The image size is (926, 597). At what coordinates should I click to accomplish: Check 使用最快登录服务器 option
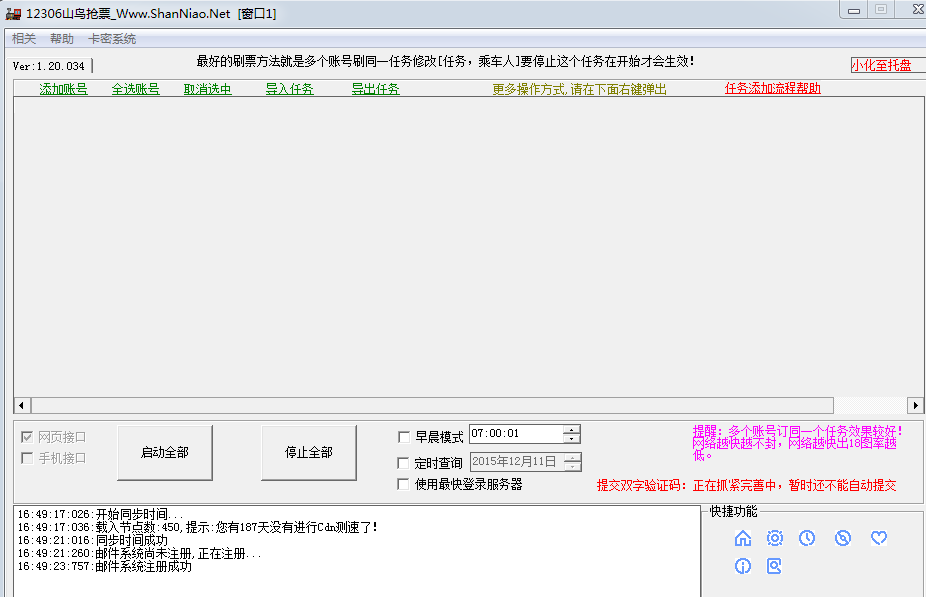[404, 484]
